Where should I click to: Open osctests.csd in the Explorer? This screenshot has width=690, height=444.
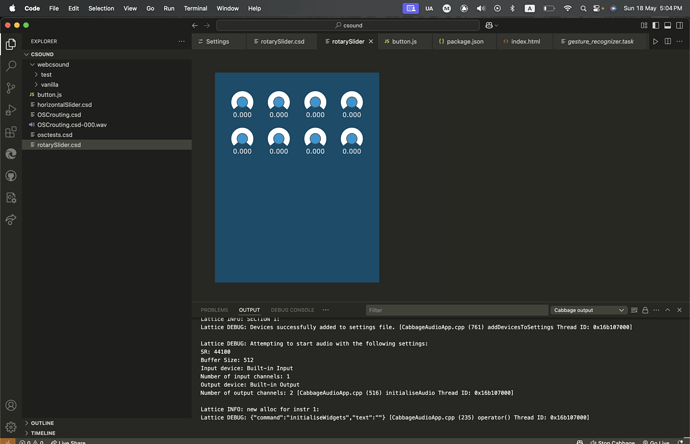pyautogui.click(x=106, y=135)
